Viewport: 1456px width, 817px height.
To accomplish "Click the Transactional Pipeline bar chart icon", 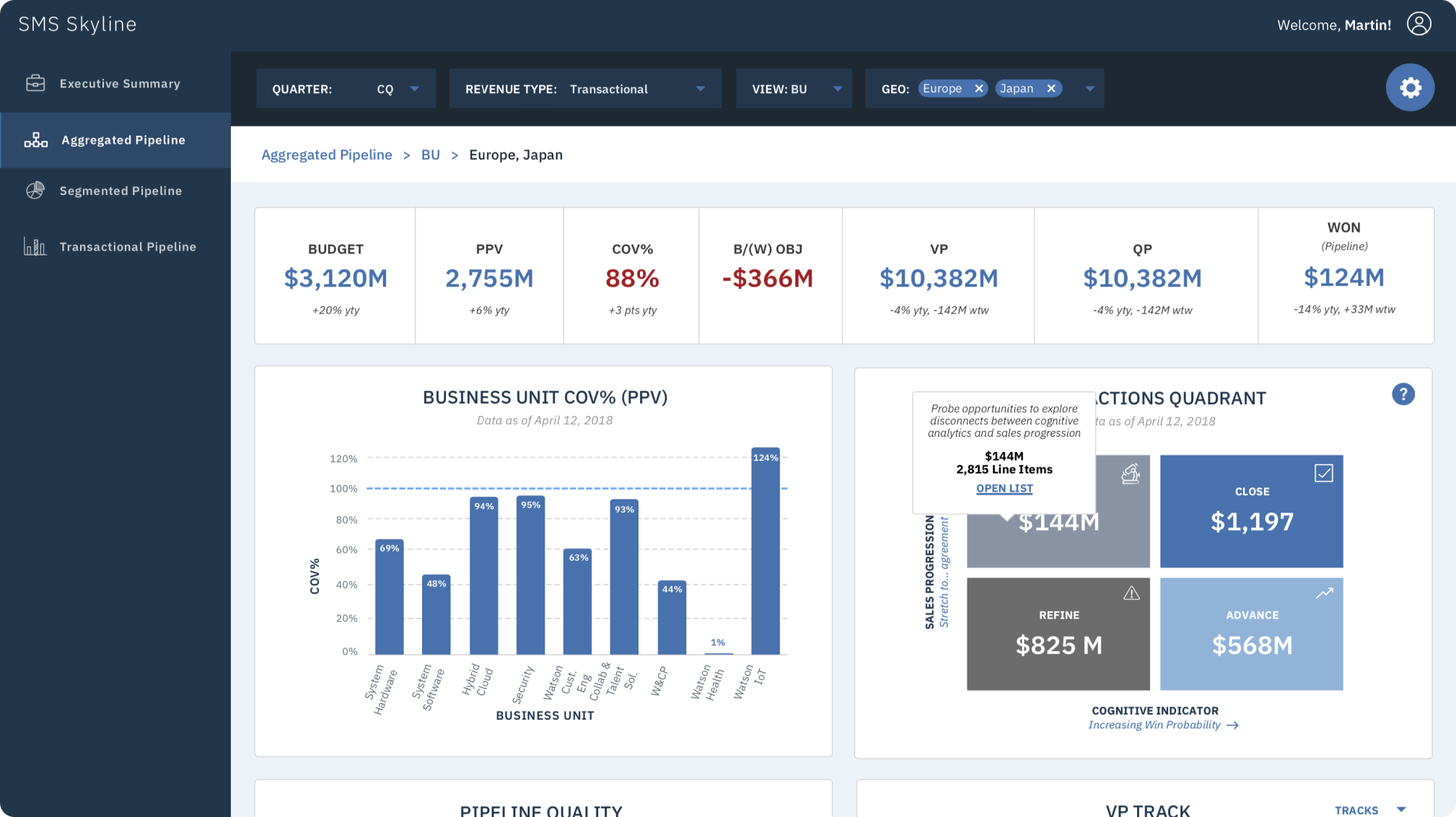I will [35, 247].
